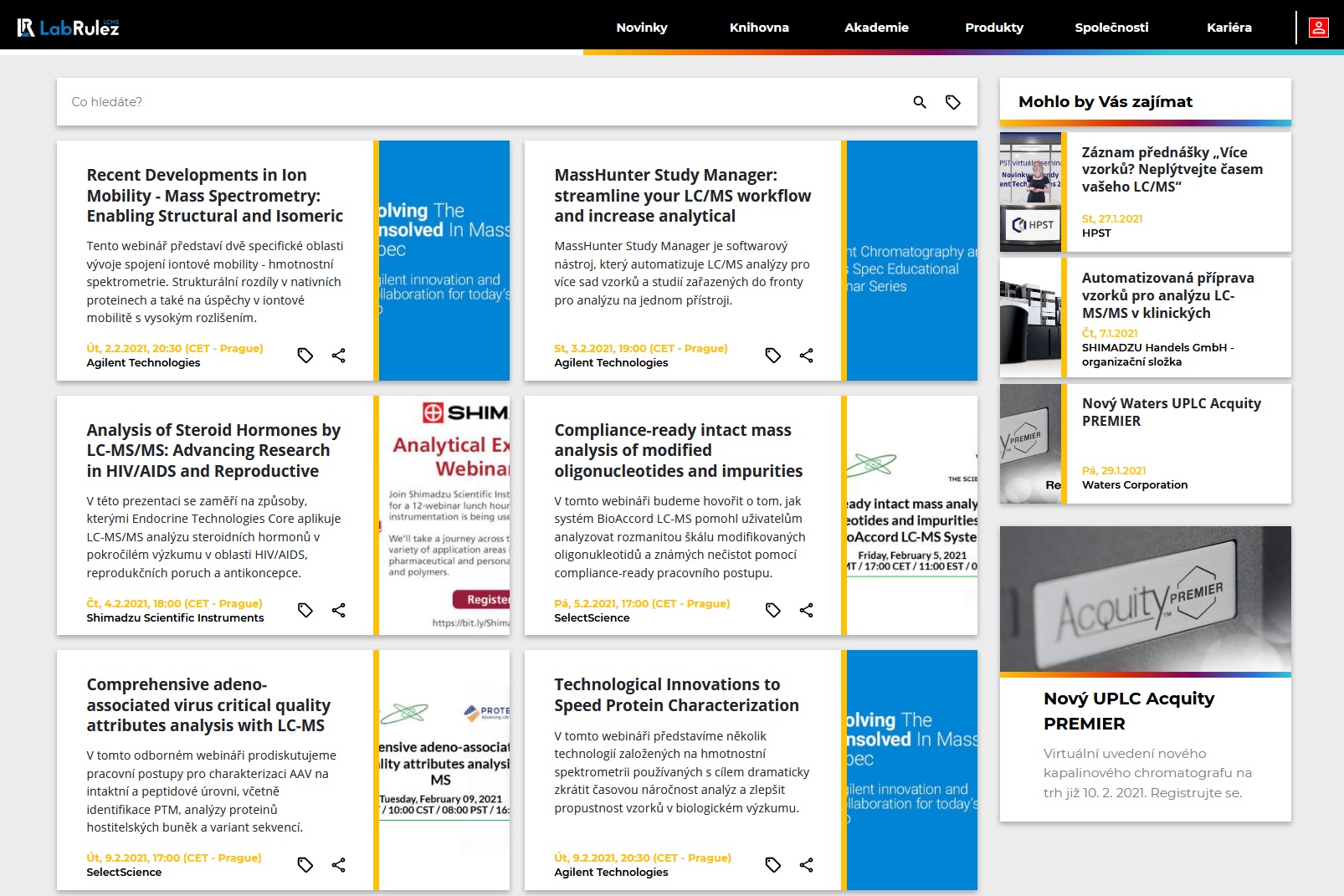Open the Akademie menu
The height and width of the screenshot is (896, 1344).
pos(876,28)
